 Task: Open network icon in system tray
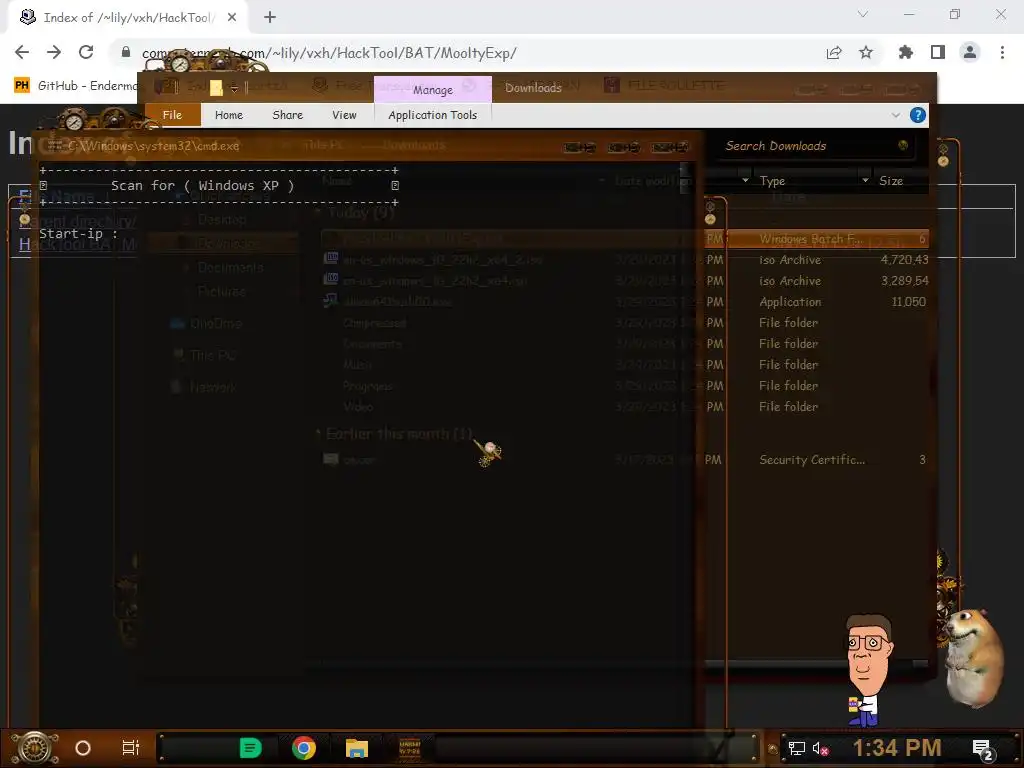pos(797,748)
